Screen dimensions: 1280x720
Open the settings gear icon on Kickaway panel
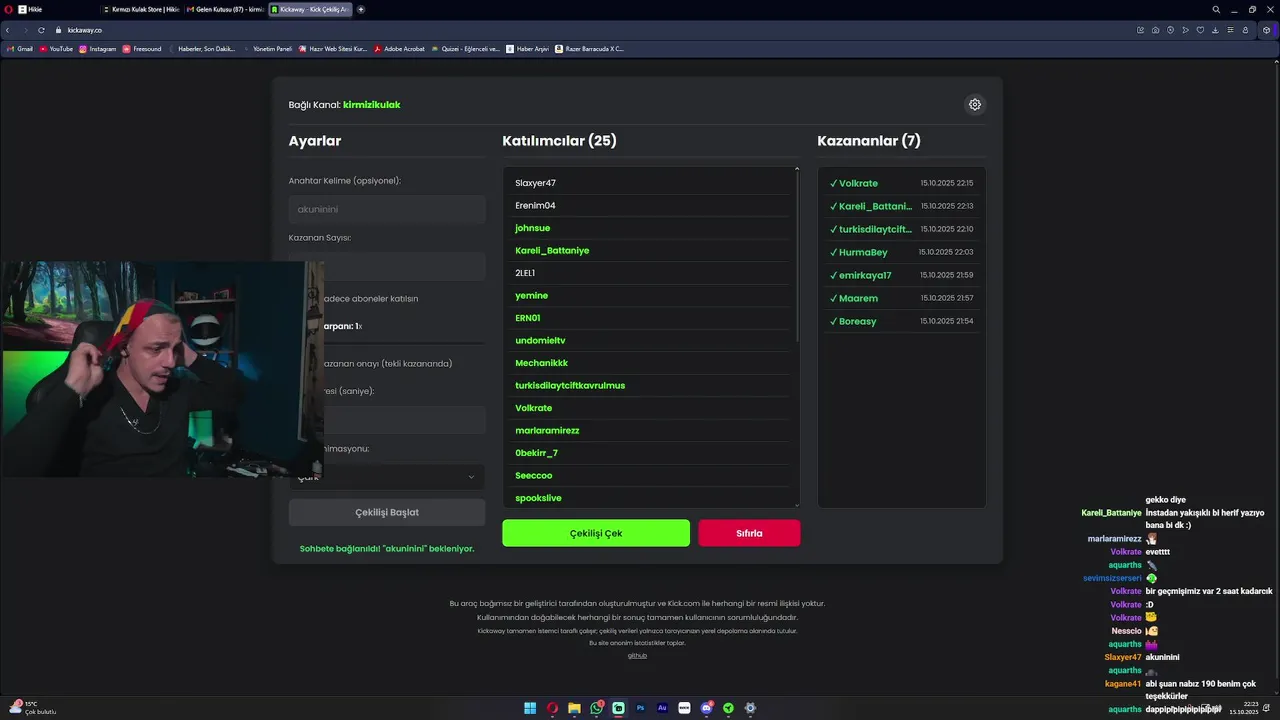[975, 104]
